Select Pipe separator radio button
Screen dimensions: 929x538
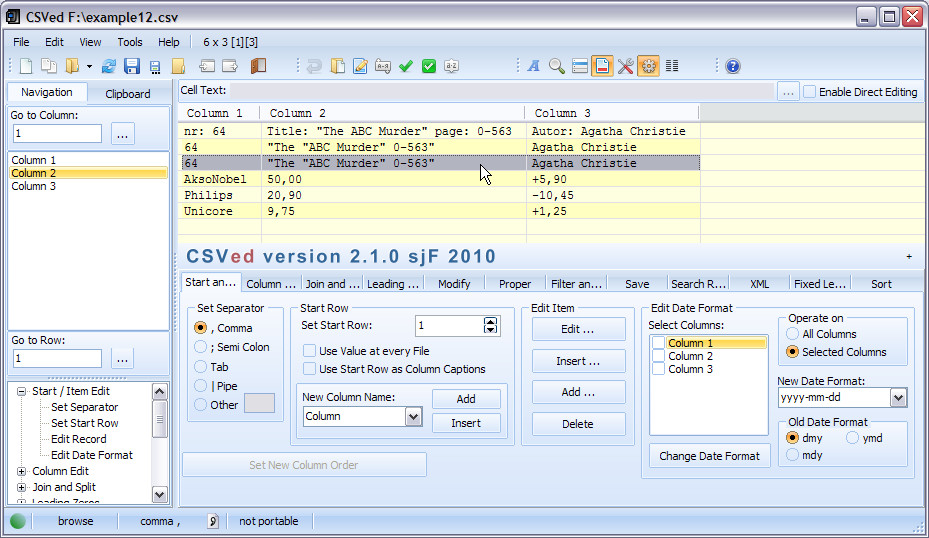click(201, 386)
